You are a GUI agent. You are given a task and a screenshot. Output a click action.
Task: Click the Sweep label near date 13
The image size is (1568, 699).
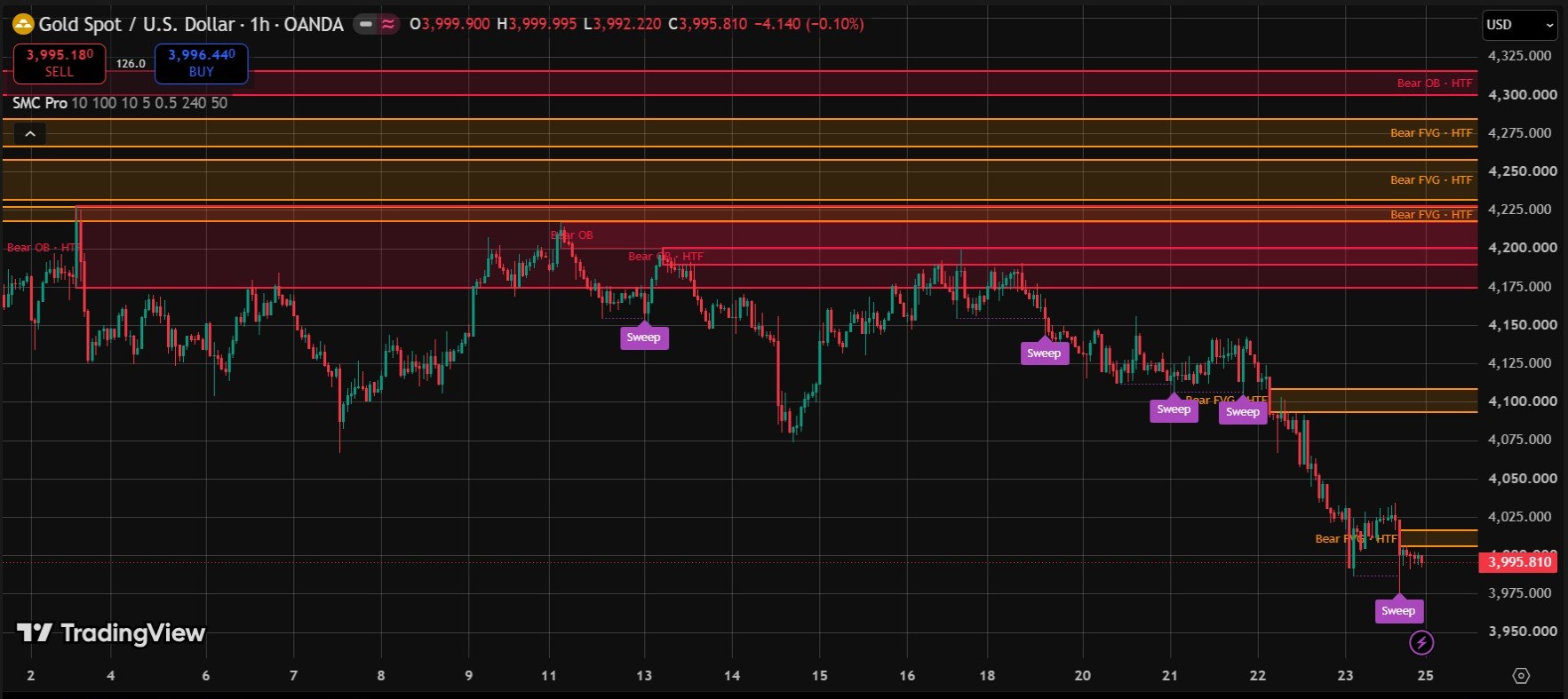(643, 337)
